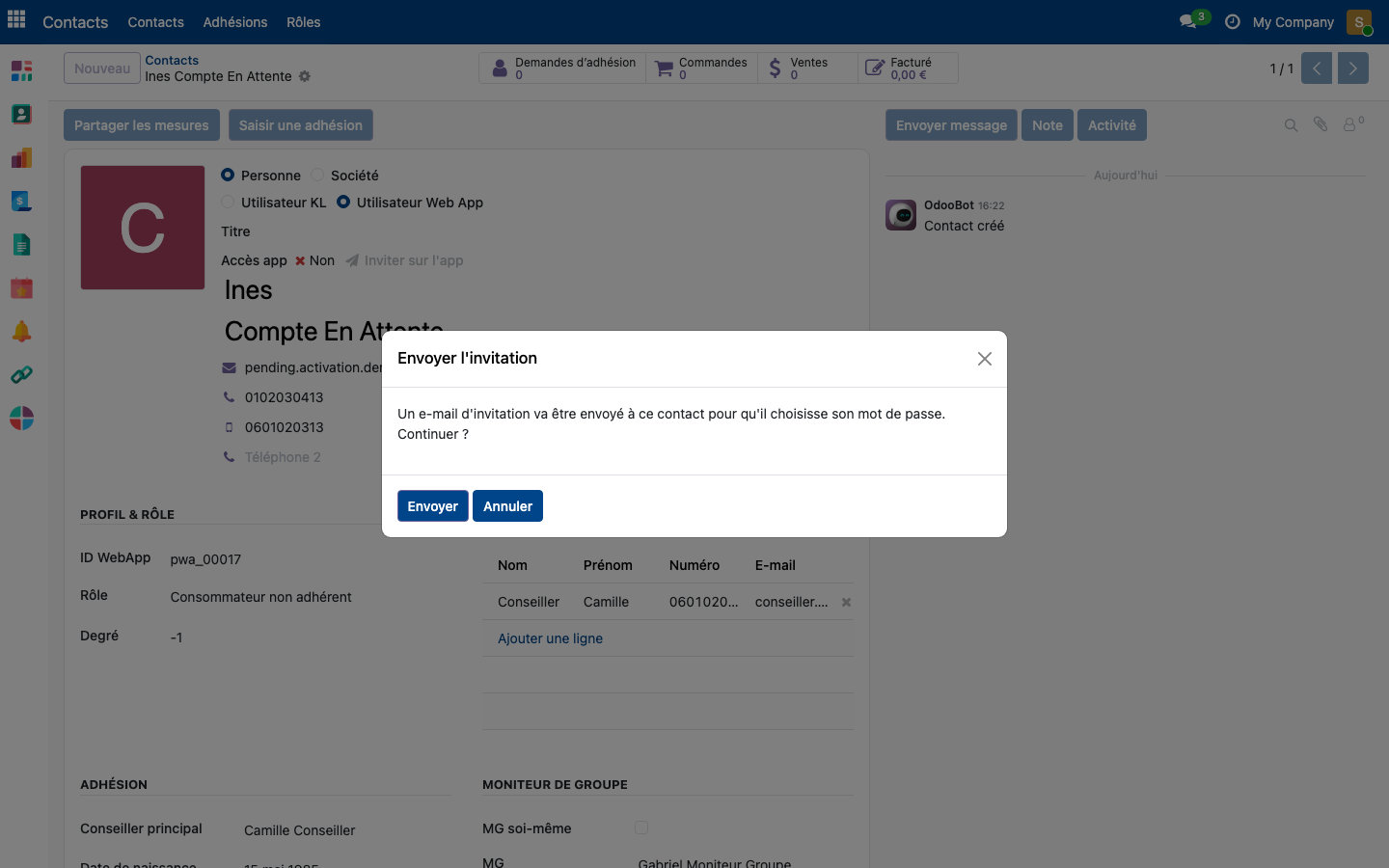1389x868 pixels.
Task: Open the activities clock icon
Action: (1232, 21)
